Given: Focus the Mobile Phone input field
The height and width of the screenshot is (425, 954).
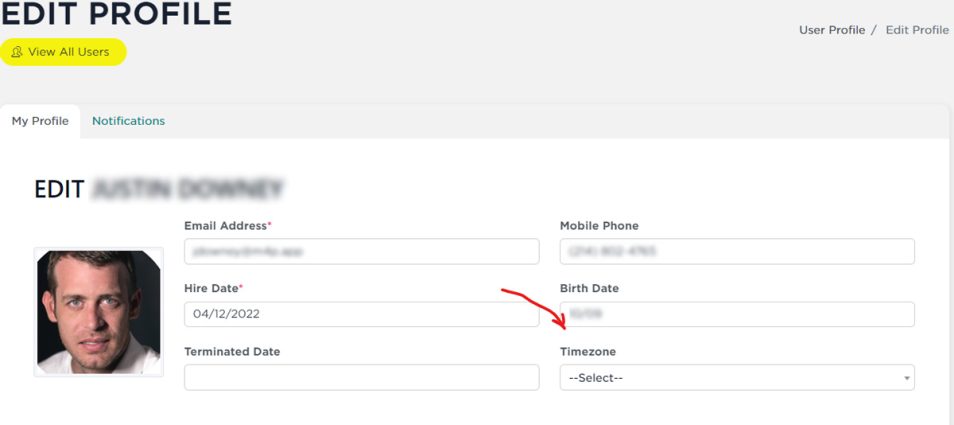Looking at the screenshot, I should pyautogui.click(x=737, y=251).
